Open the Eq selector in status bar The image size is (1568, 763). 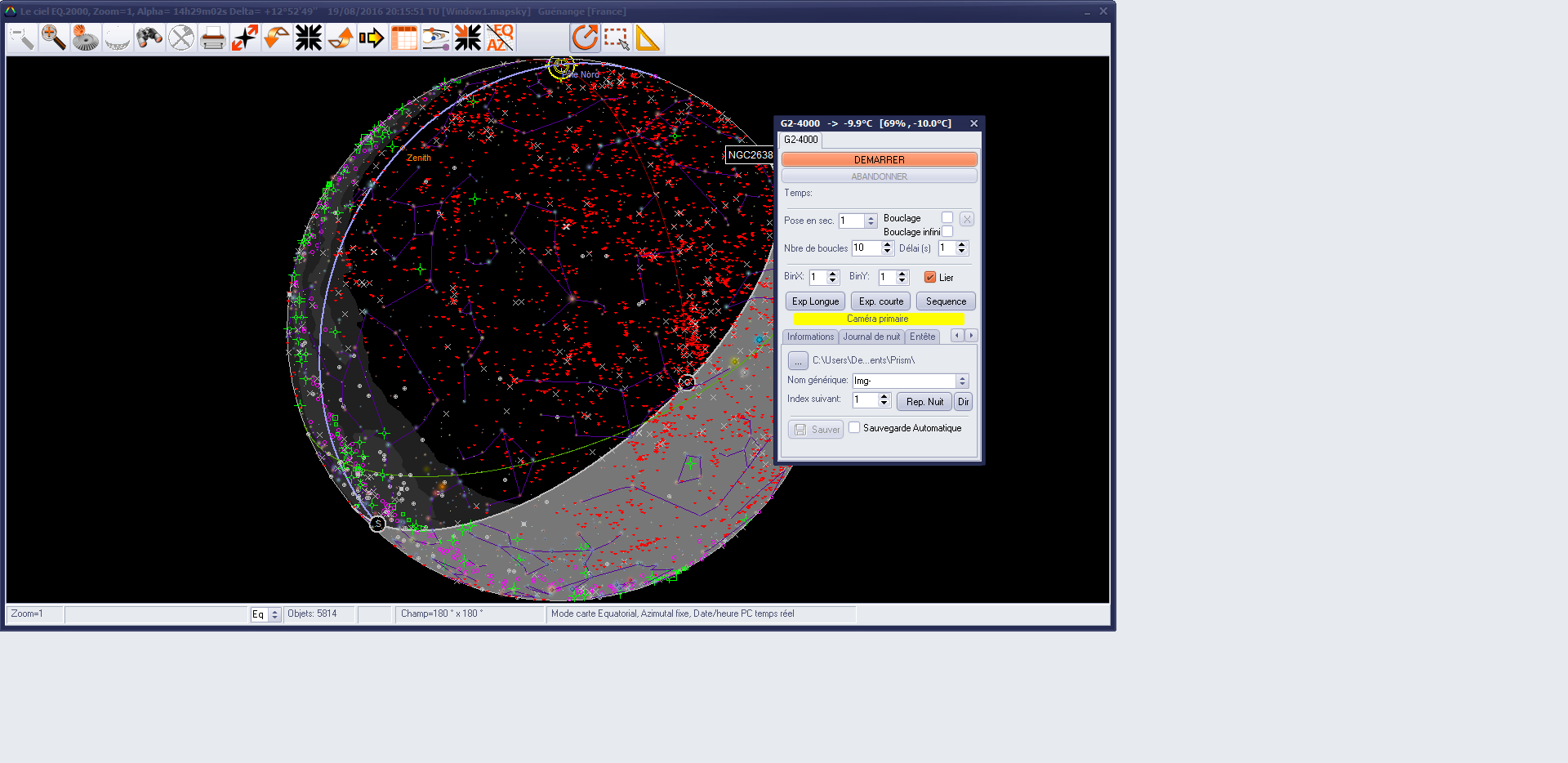coord(274,614)
